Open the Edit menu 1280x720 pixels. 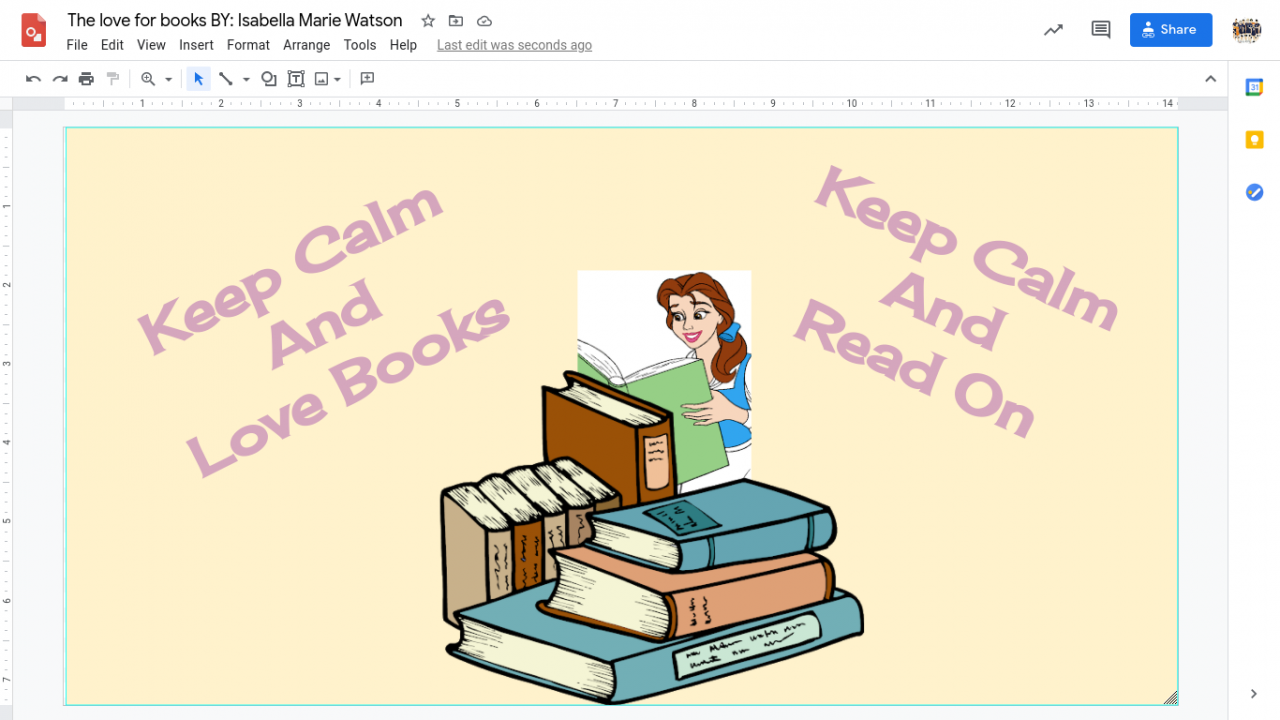pos(112,45)
